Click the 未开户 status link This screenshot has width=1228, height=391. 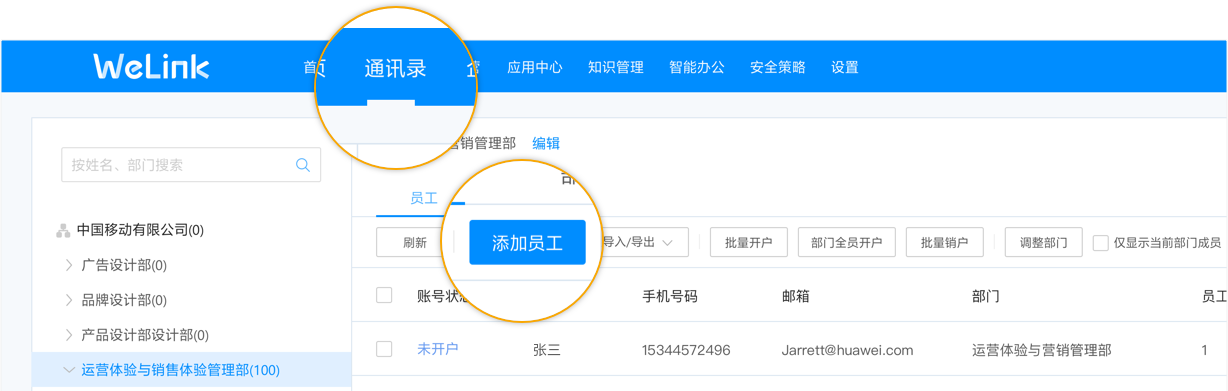click(x=438, y=349)
